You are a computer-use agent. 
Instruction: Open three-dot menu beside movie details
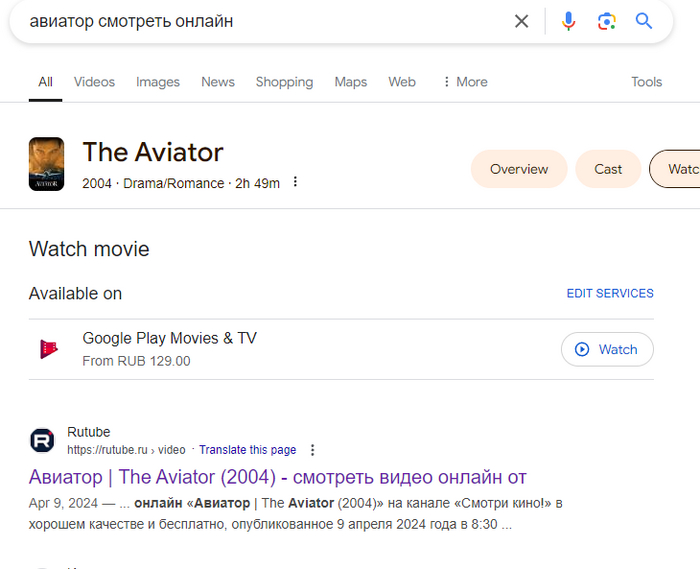click(x=295, y=183)
